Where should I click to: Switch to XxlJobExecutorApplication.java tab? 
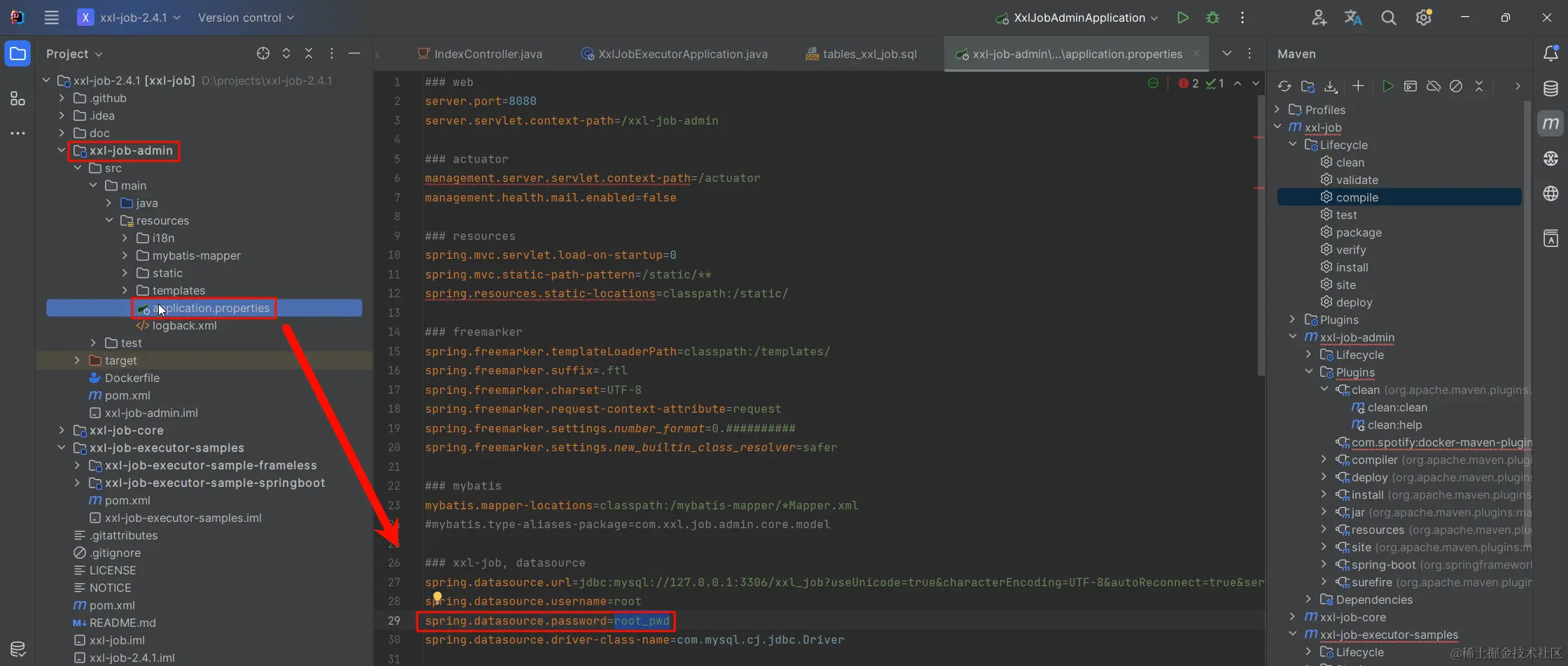click(675, 54)
